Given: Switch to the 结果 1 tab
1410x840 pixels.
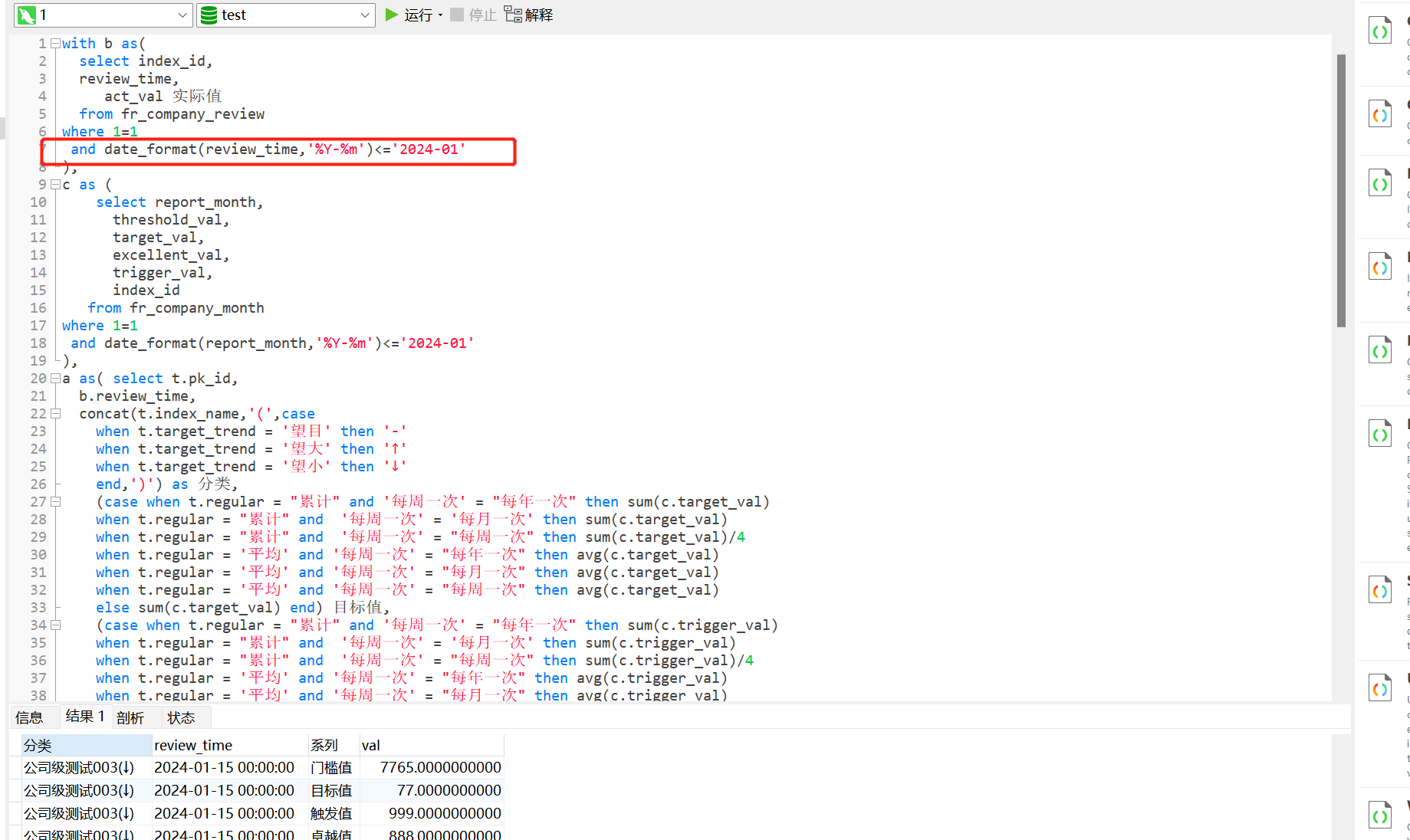Looking at the screenshot, I should click(x=85, y=717).
